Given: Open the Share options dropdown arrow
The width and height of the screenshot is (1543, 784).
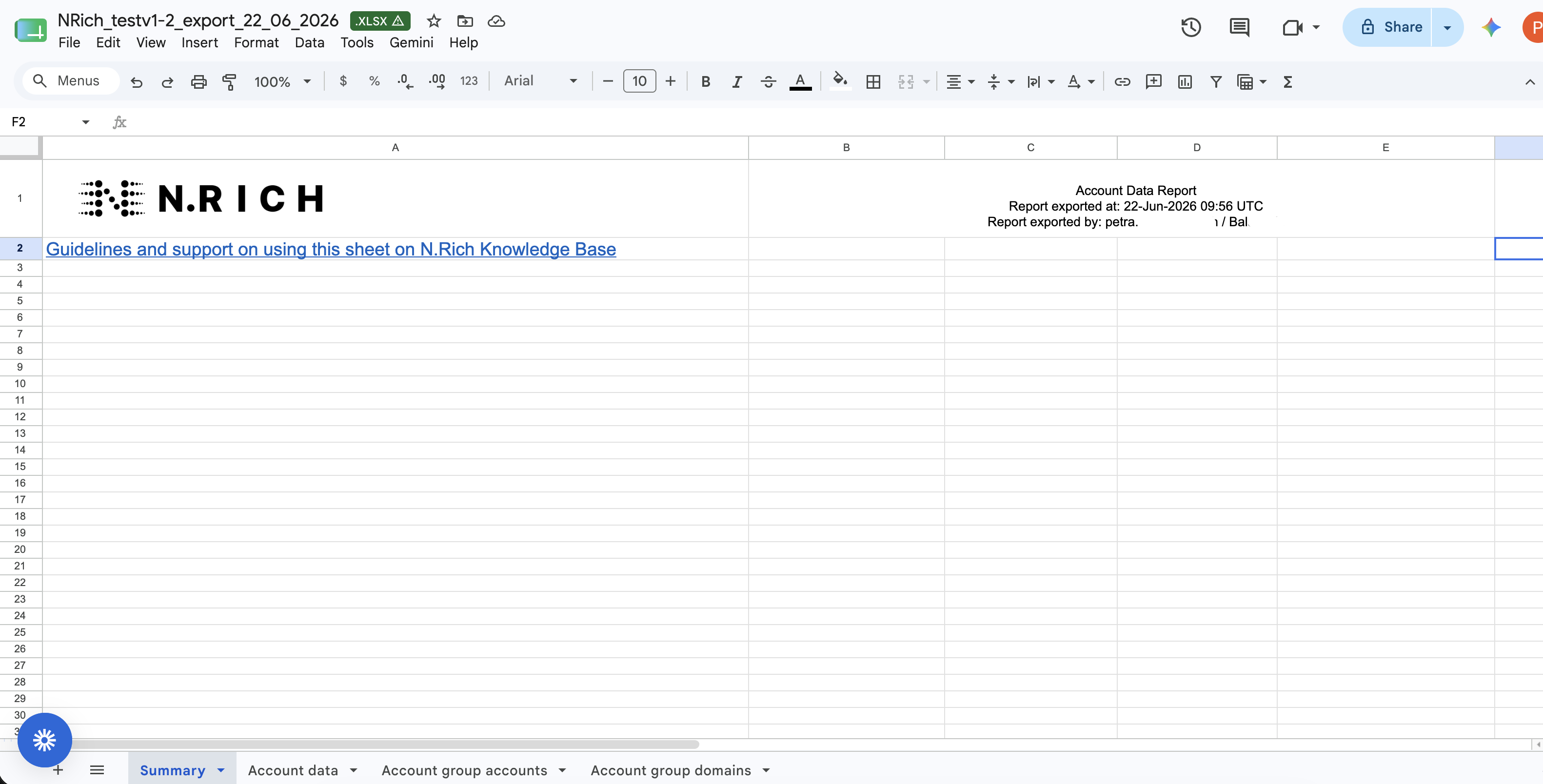Looking at the screenshot, I should coord(1447,27).
